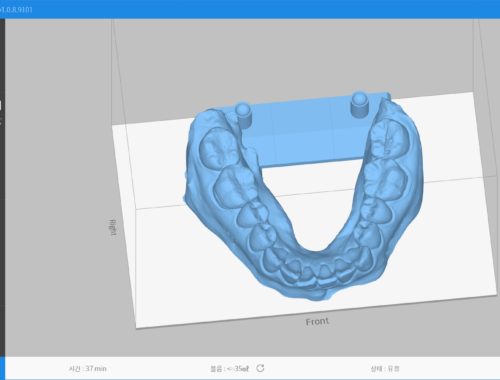This screenshot has width=500, height=380.
Task: Click the large right rear molar
Action: 389,138
